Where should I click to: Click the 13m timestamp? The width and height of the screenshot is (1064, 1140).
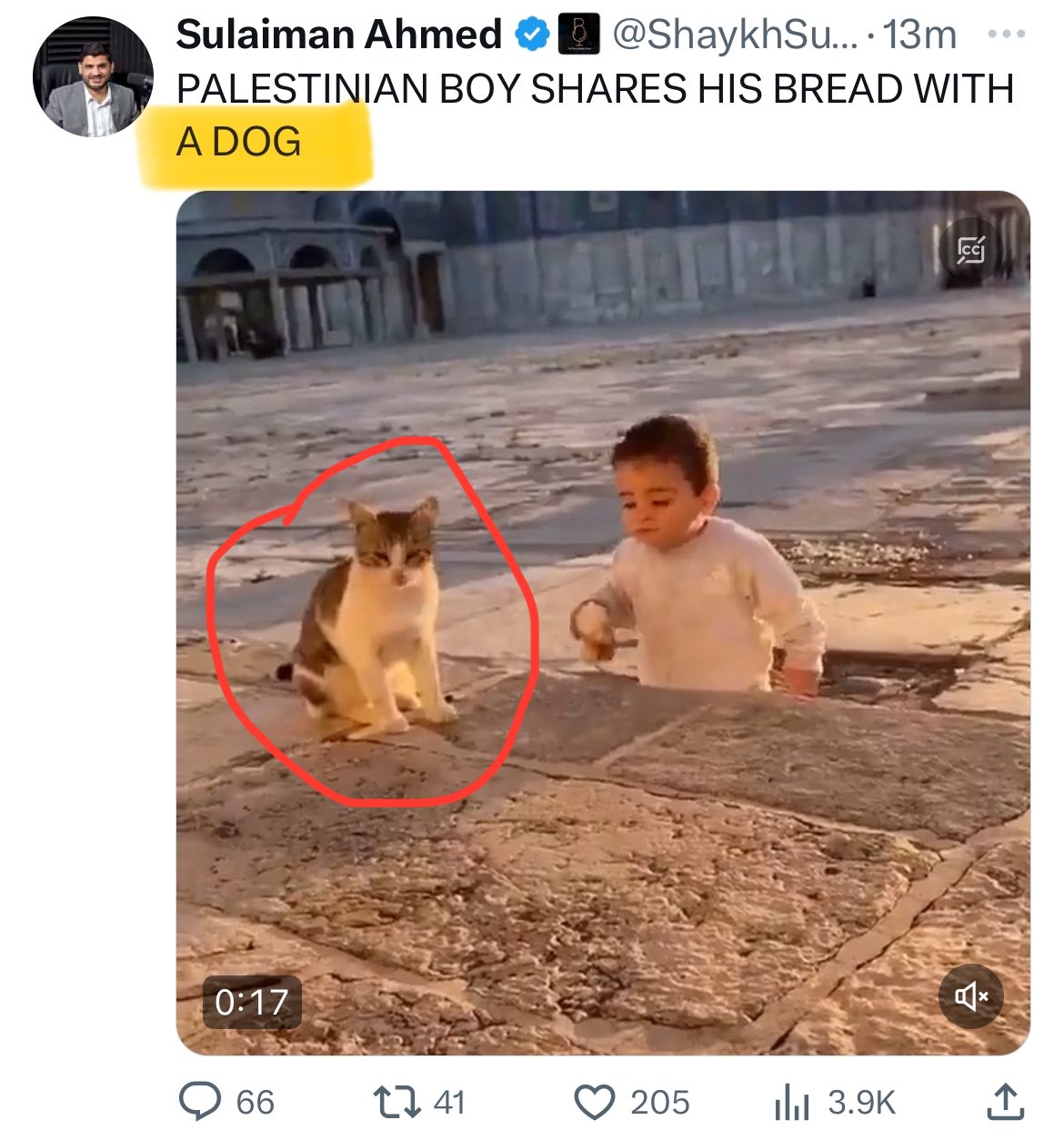(920, 35)
